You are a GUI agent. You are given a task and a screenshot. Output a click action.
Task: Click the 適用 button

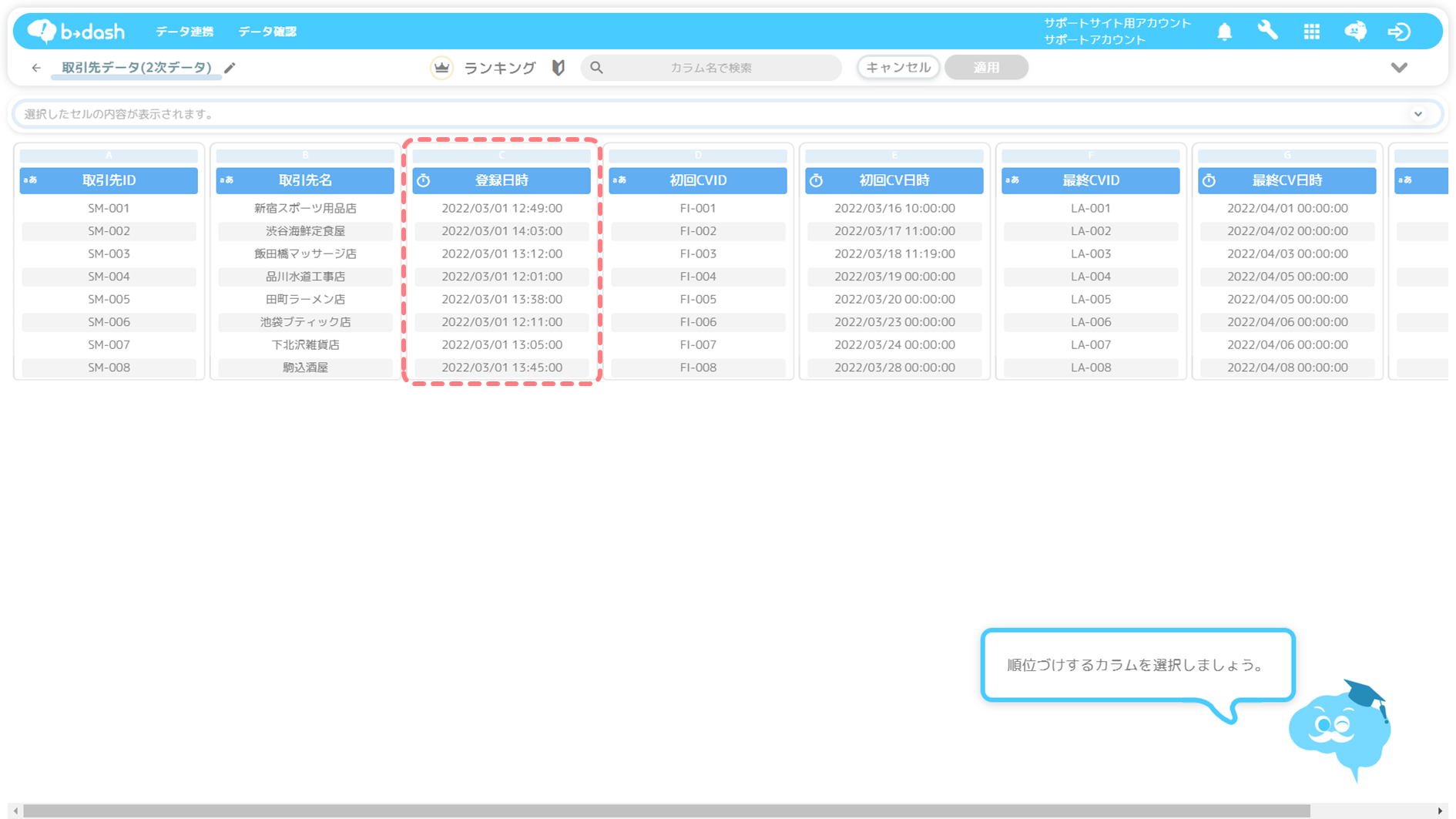coord(986,68)
